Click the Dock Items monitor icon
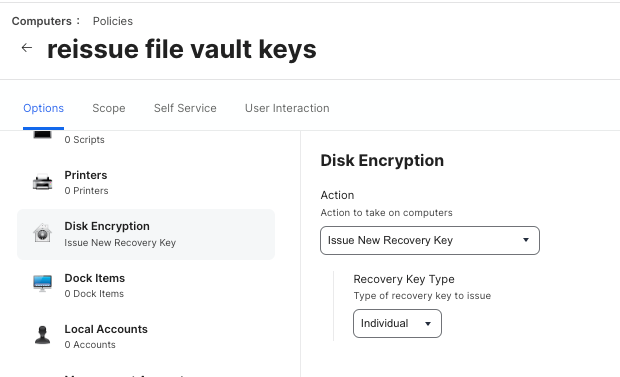Image resolution: width=620 pixels, height=377 pixels. (42, 283)
